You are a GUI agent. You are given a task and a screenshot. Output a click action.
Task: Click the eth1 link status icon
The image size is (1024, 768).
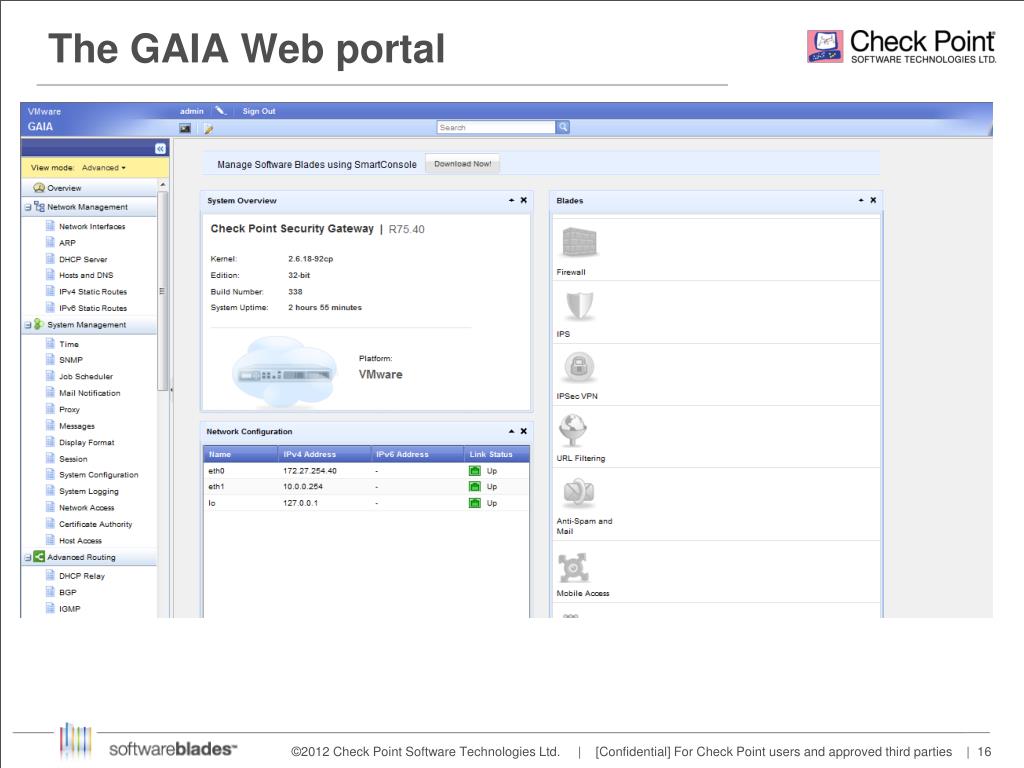coord(475,487)
